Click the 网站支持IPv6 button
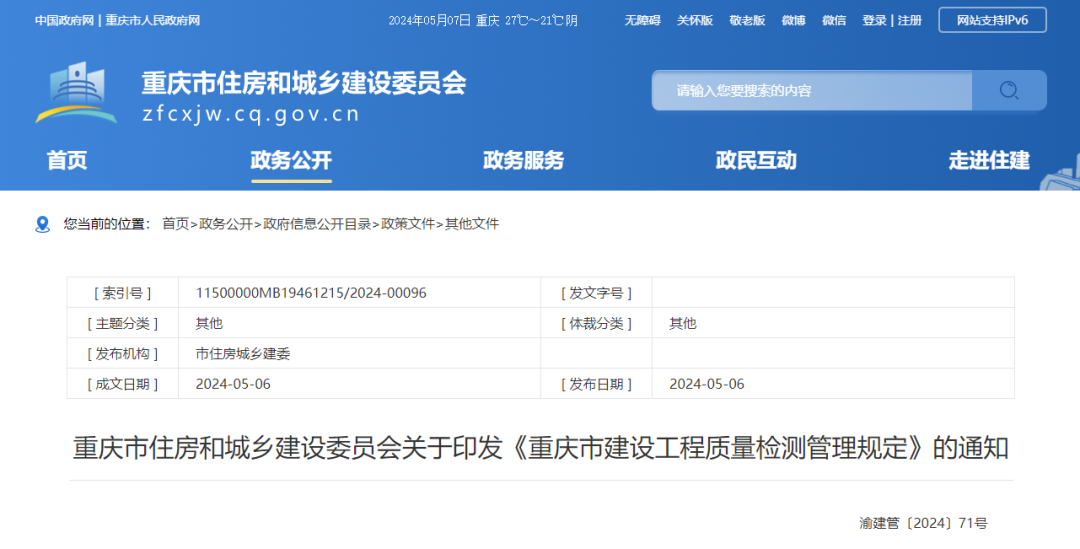The height and width of the screenshot is (549, 1080). [x=992, y=20]
